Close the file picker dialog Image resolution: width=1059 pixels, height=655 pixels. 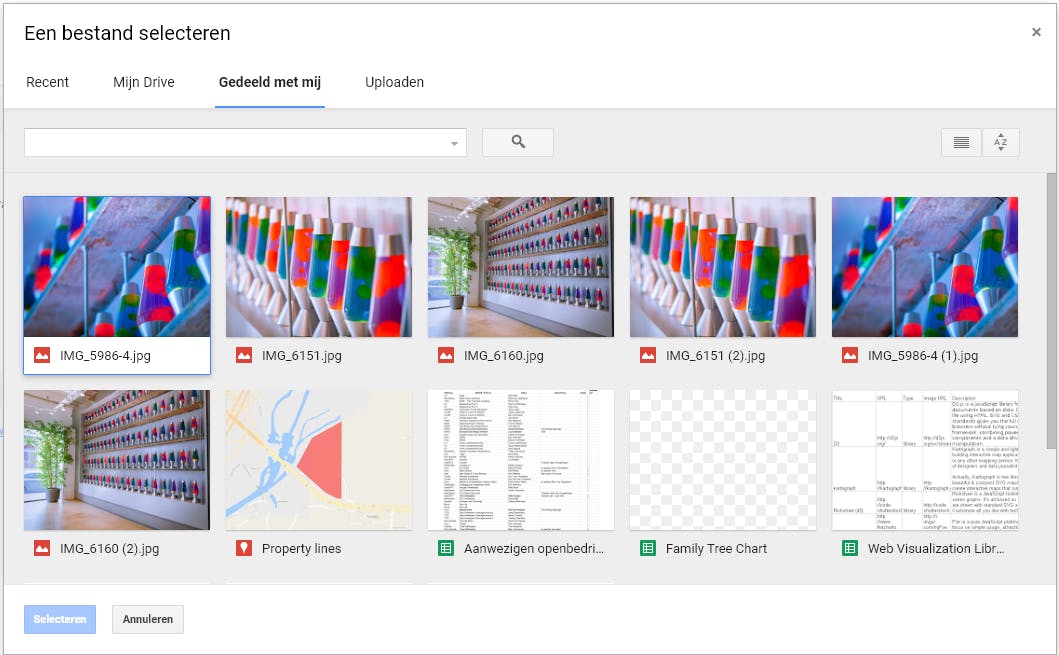(x=1036, y=32)
